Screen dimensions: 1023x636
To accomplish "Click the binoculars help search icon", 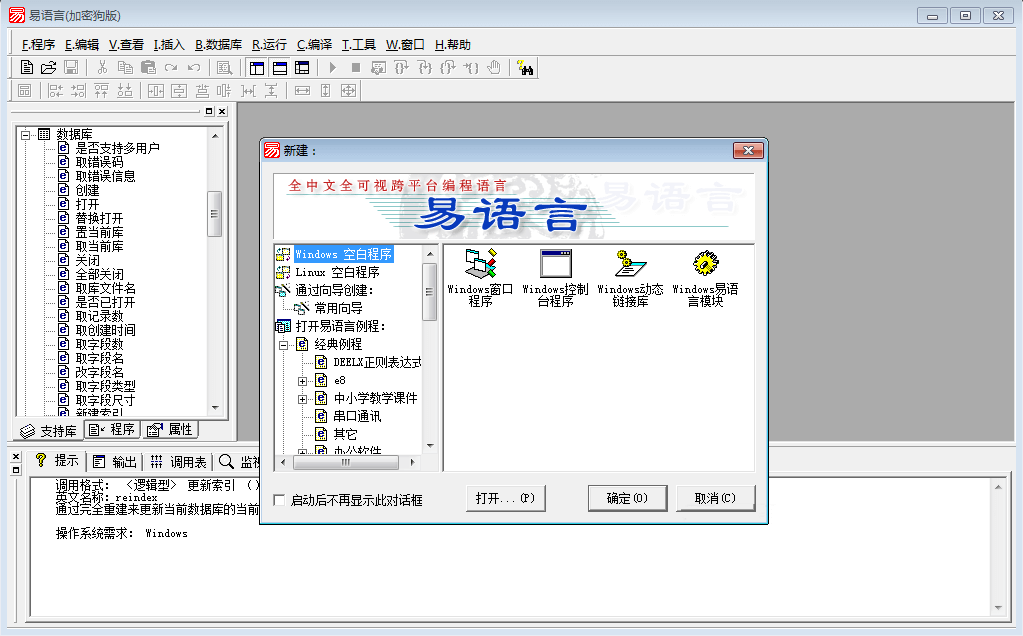I will [525, 67].
